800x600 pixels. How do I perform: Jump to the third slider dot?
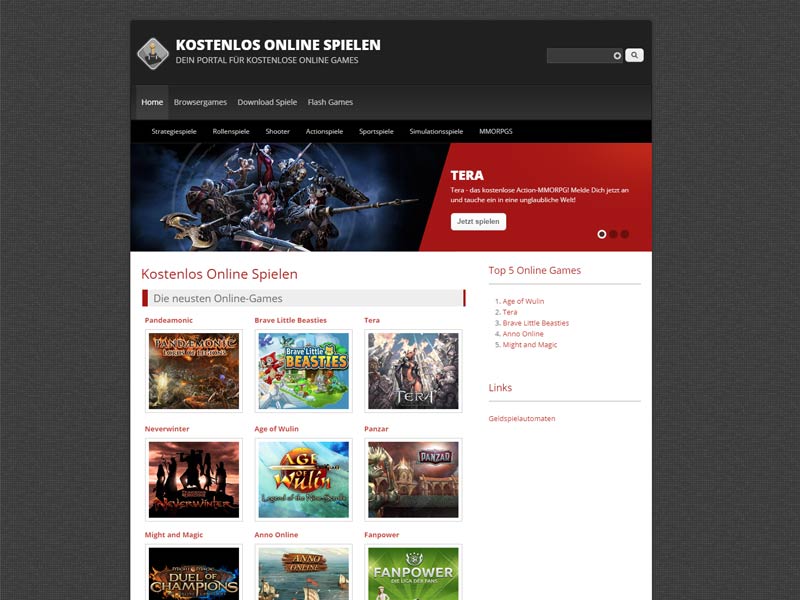pos(625,234)
